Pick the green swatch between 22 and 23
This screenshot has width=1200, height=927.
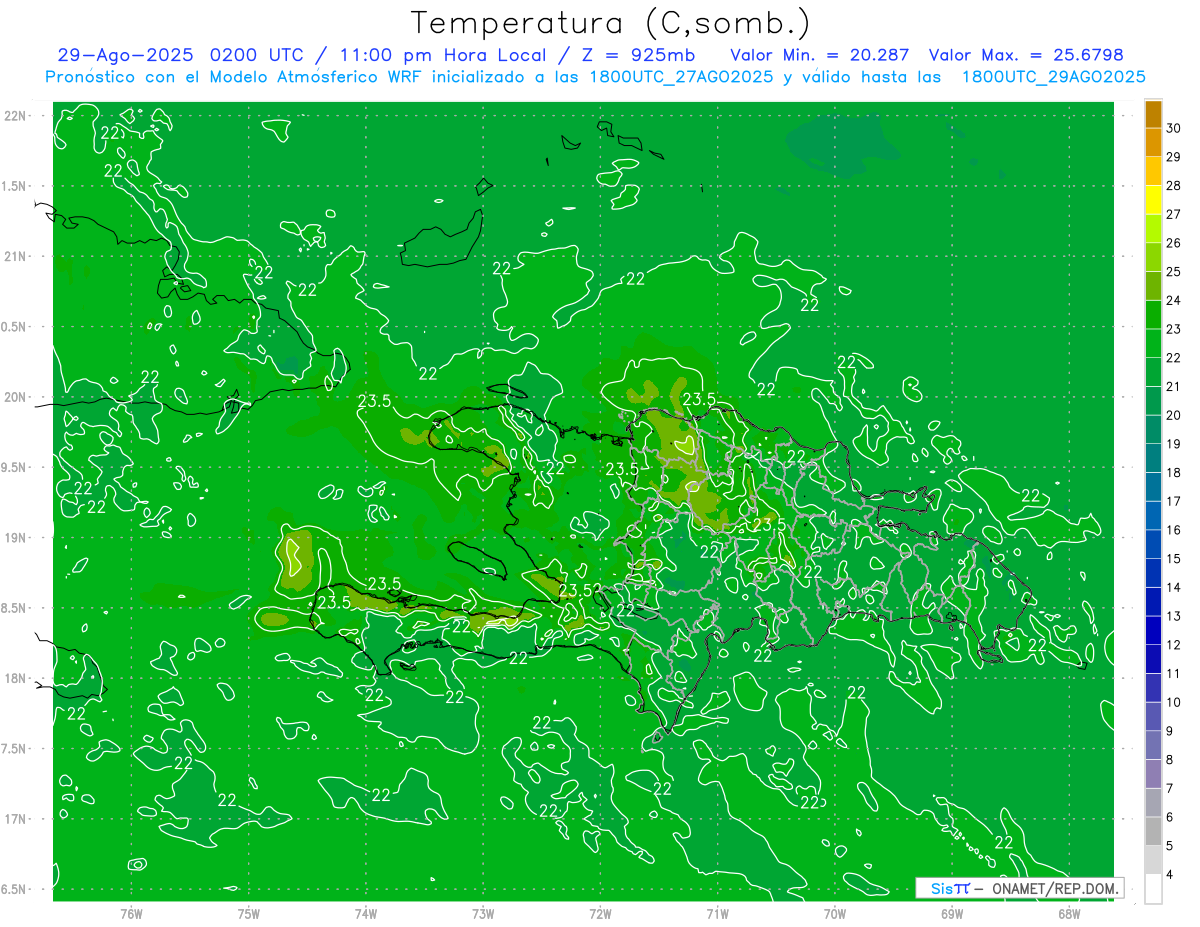pyautogui.click(x=1154, y=344)
